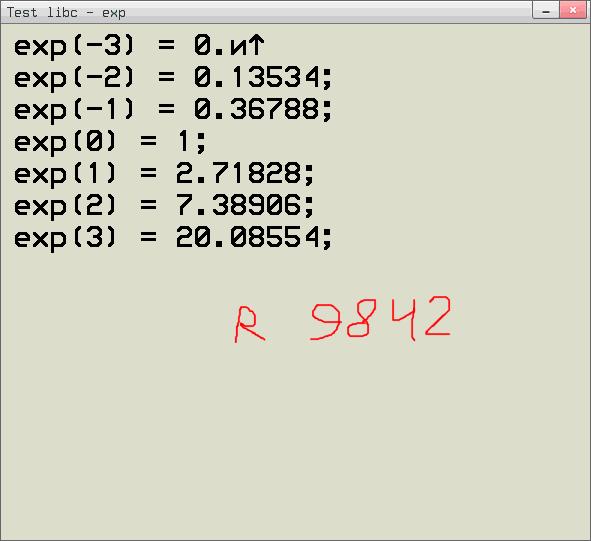
Task: Click the exp(-1) = 0.36788 line
Action: coord(173,110)
